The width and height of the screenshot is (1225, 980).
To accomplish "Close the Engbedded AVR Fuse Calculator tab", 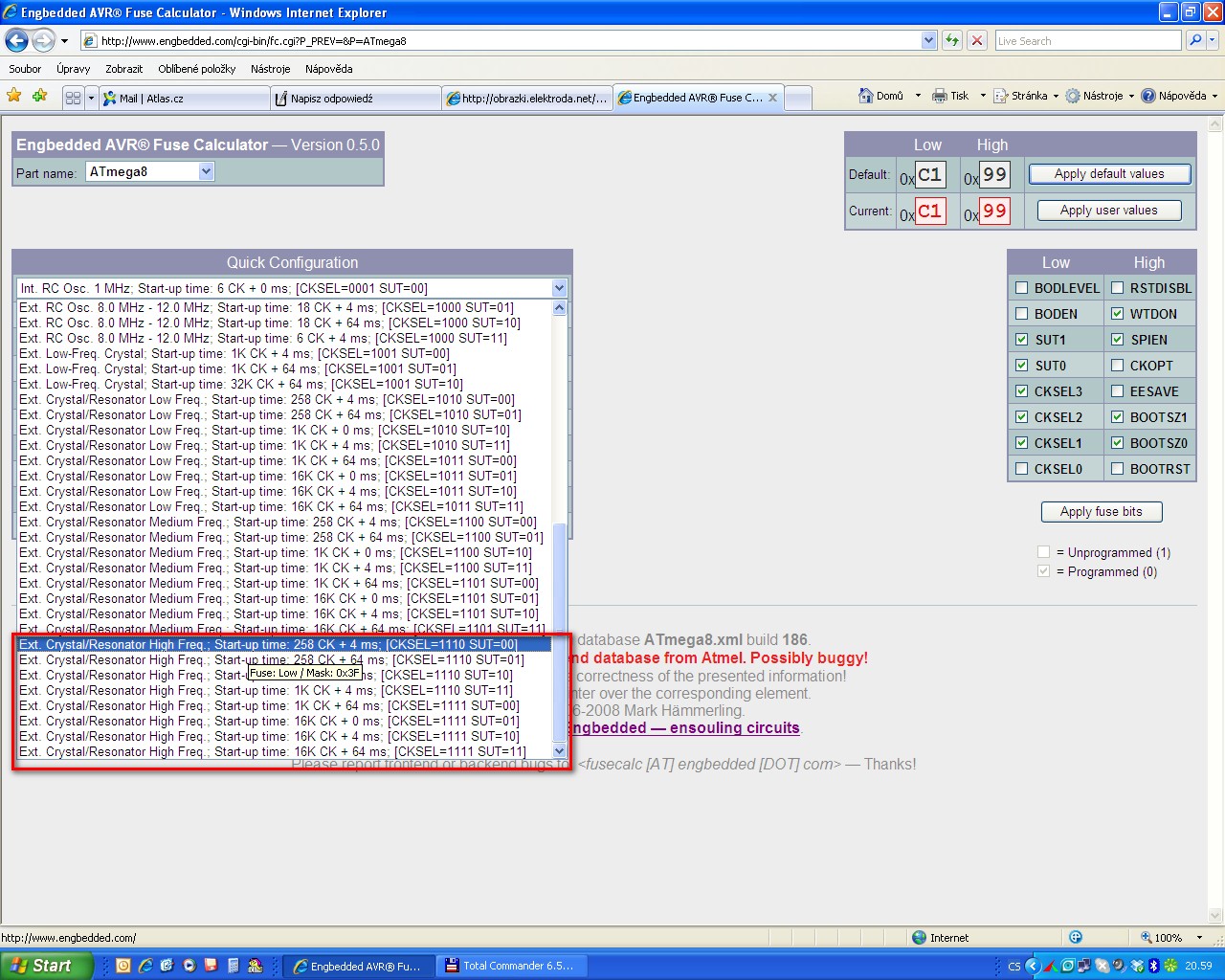I will point(772,98).
